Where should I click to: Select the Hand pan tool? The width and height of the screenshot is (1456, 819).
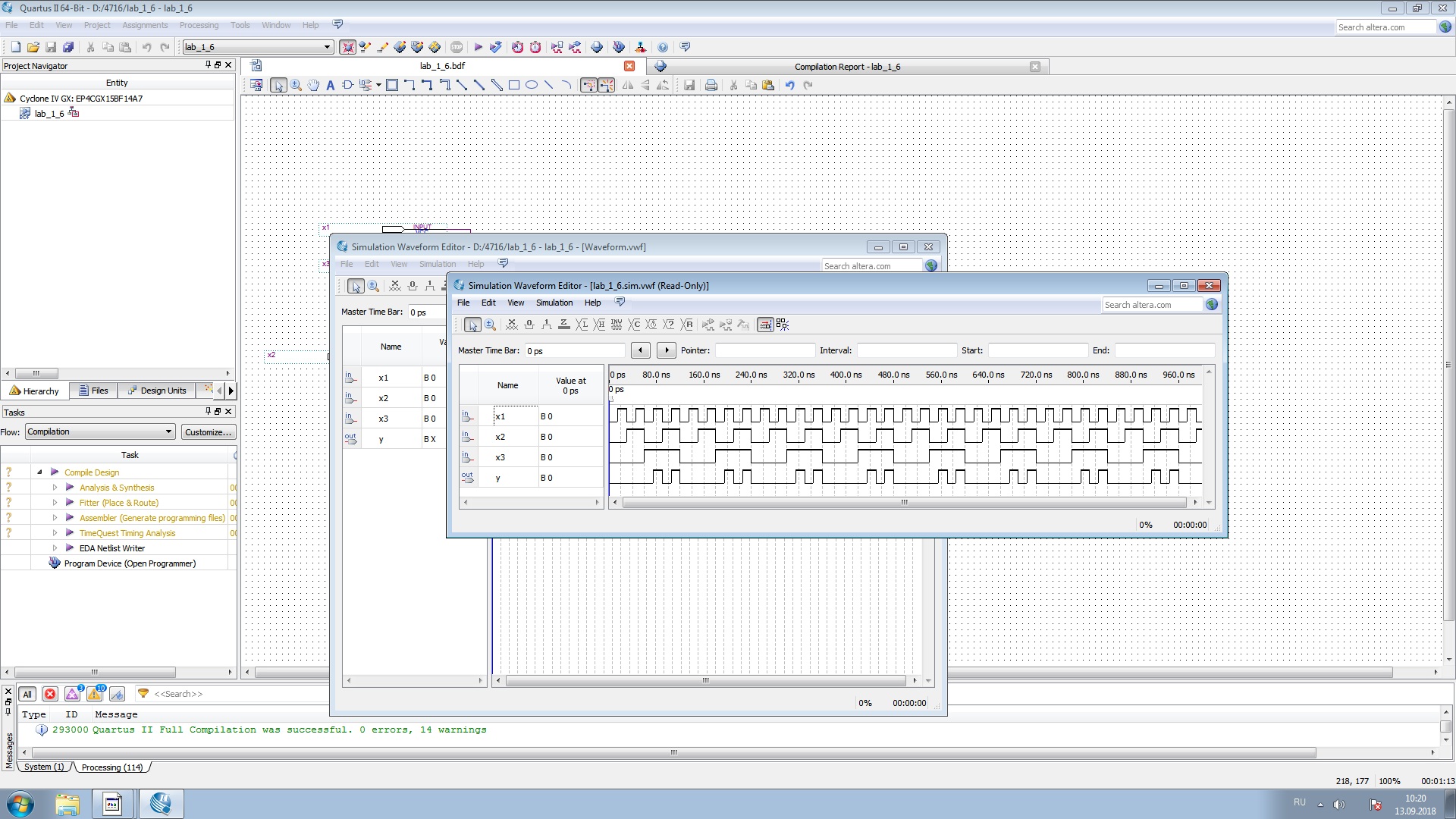pyautogui.click(x=313, y=85)
